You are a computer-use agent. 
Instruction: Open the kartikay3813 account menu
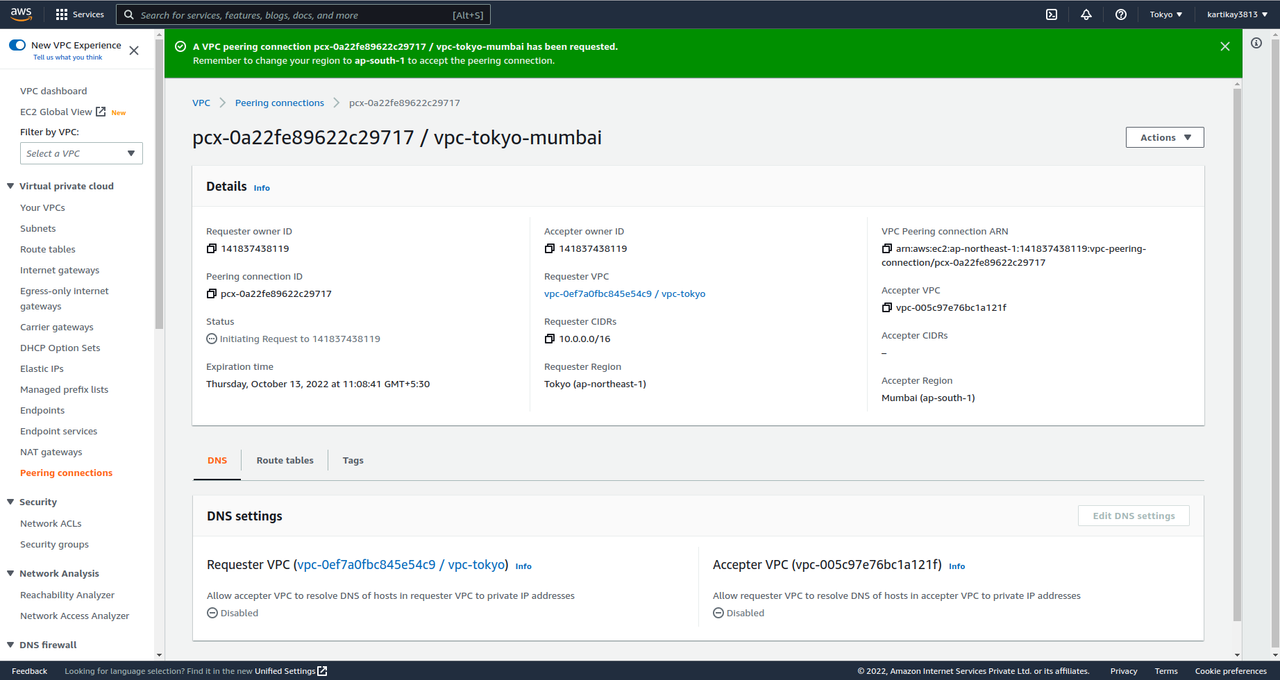point(1237,15)
